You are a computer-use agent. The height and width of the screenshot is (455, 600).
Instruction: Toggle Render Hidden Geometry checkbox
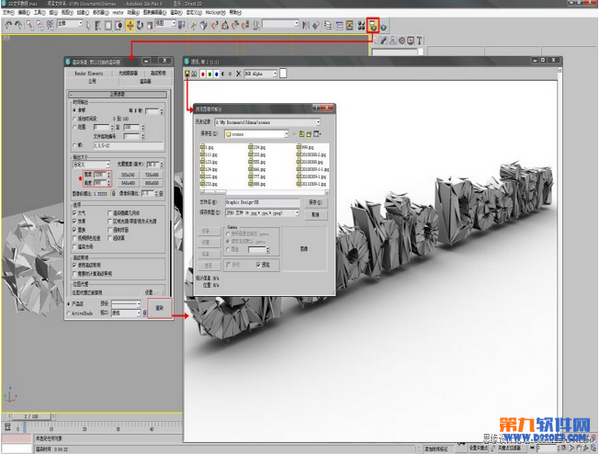coord(110,213)
